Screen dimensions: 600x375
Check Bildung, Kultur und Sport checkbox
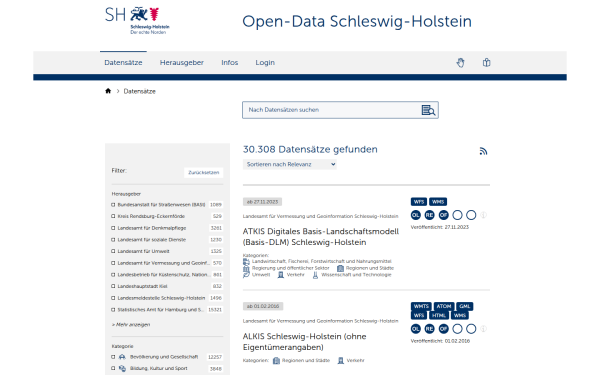113,368
